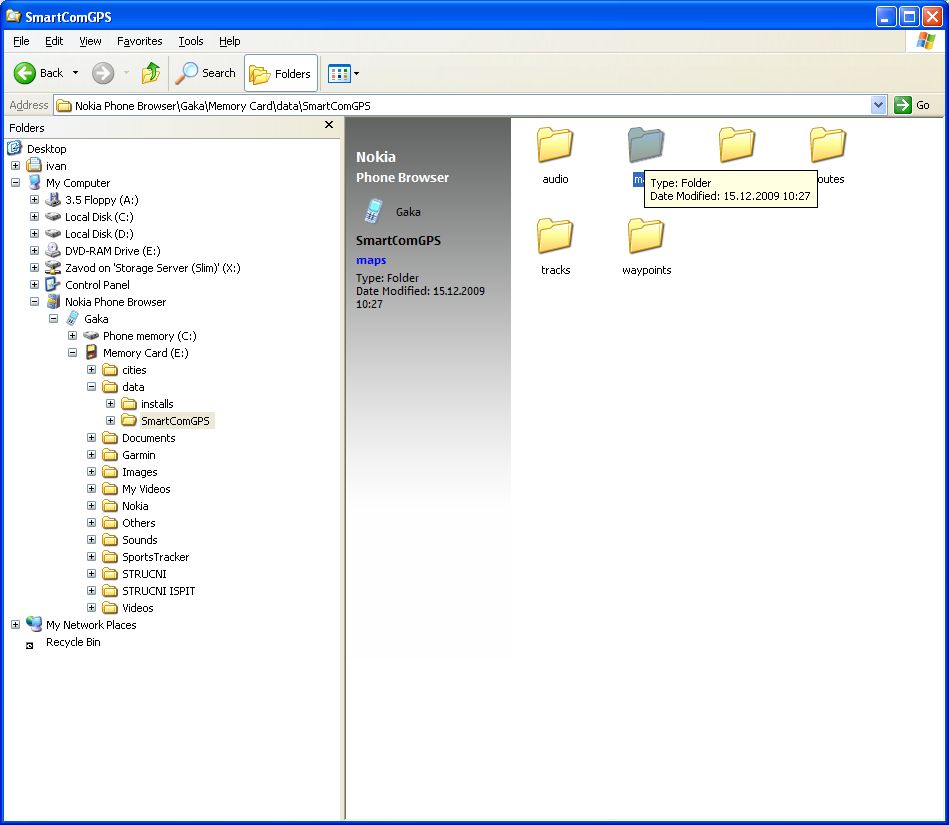Open the audio folder icon
Image resolution: width=949 pixels, height=825 pixels.
[555, 145]
